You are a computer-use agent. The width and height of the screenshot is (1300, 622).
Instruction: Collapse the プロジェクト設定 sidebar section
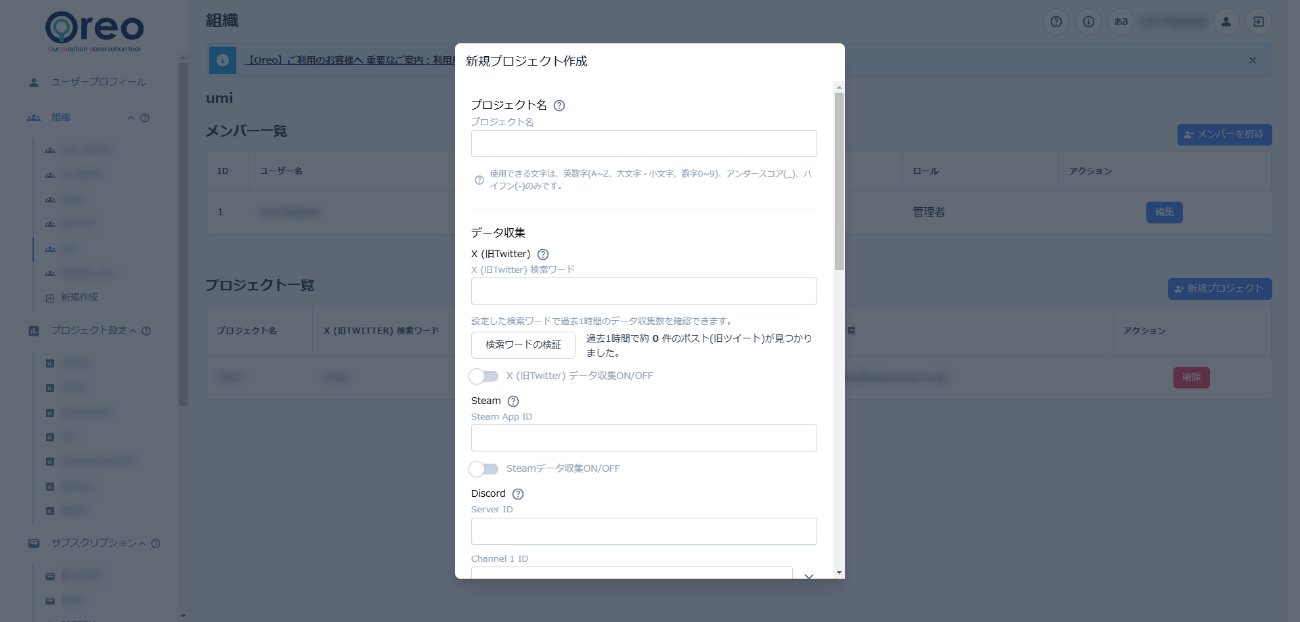click(x=133, y=331)
